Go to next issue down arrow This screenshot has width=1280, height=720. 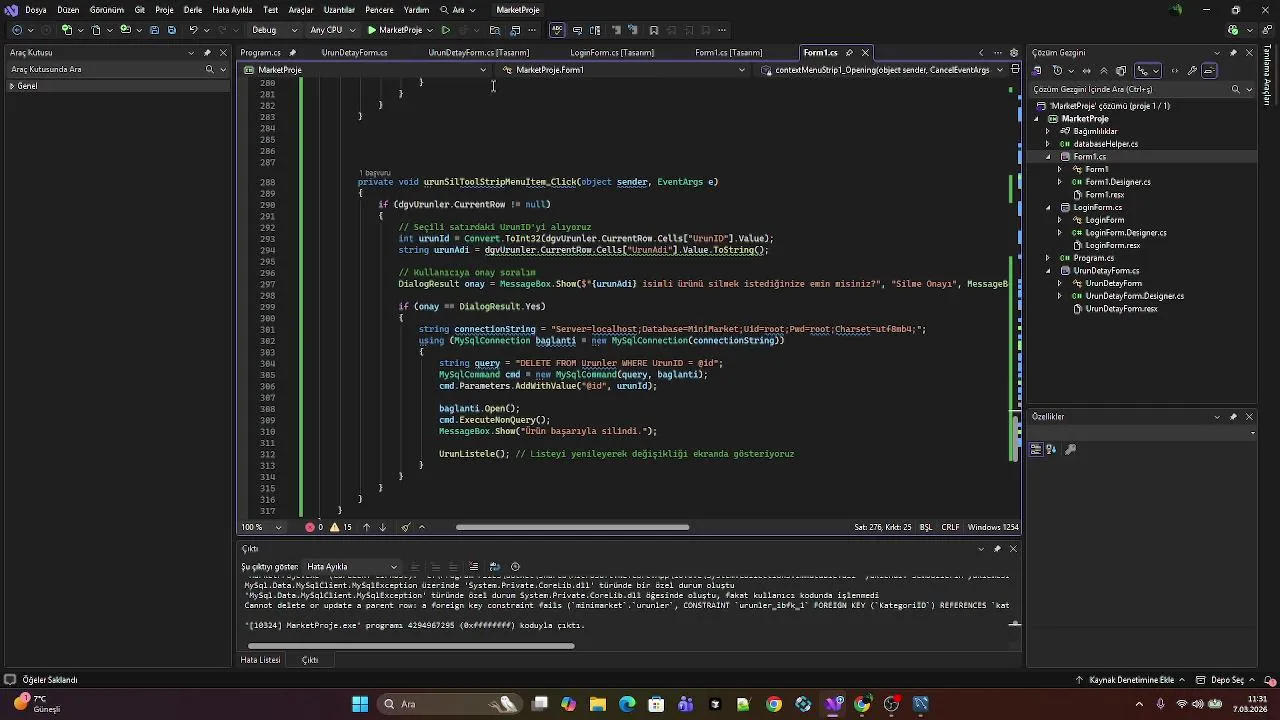382,527
